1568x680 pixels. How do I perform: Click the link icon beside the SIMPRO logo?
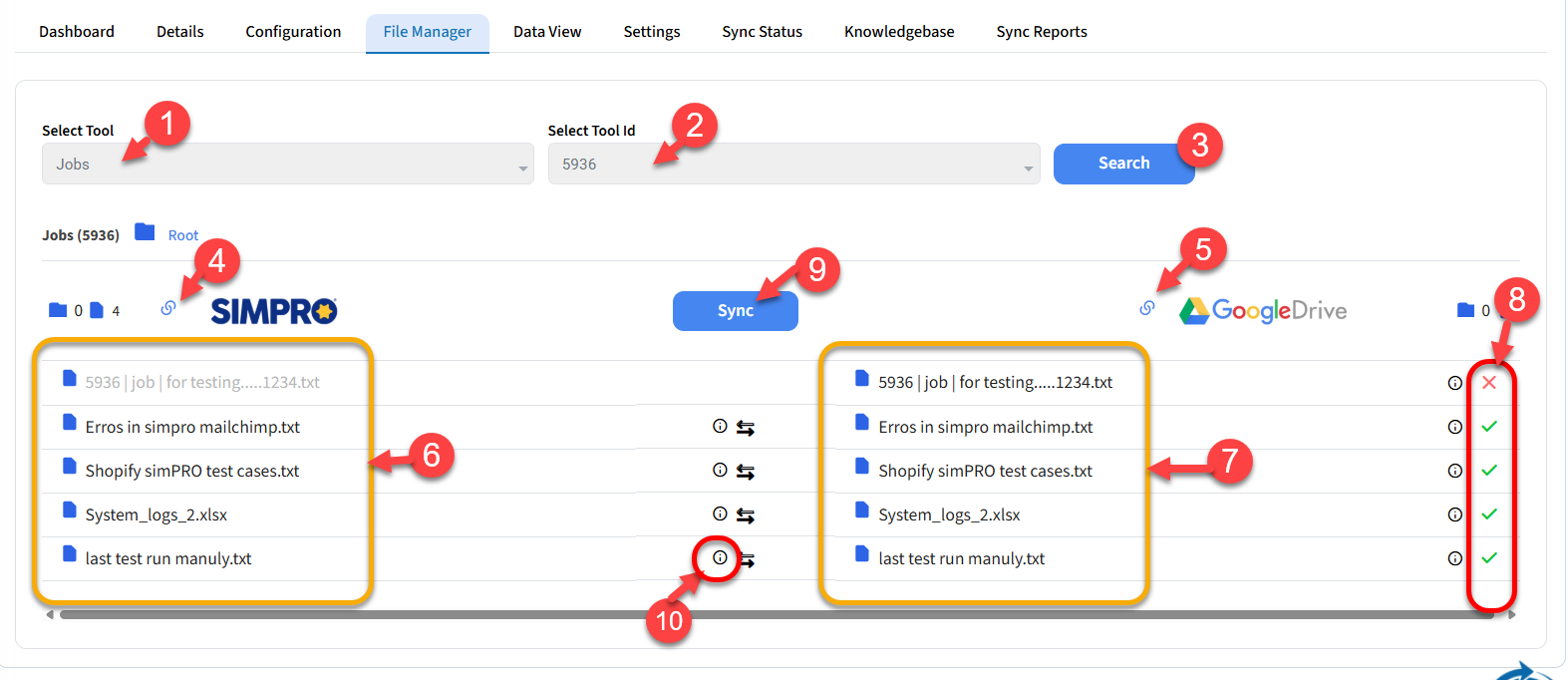168,308
